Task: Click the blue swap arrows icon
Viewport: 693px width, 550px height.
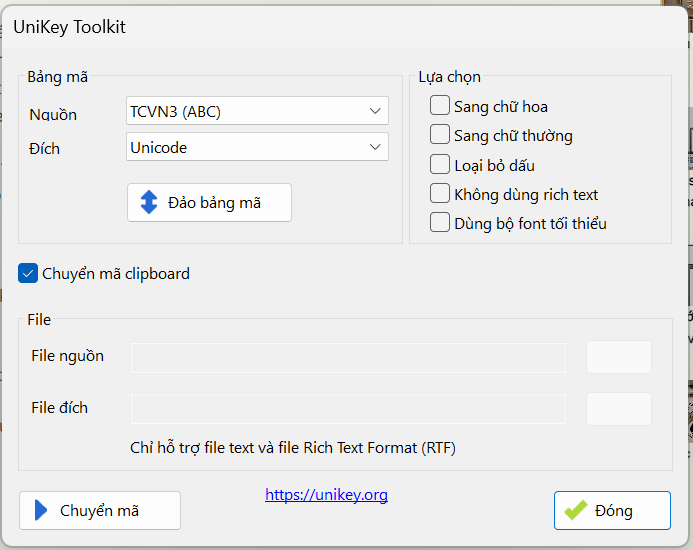Action: (149, 202)
